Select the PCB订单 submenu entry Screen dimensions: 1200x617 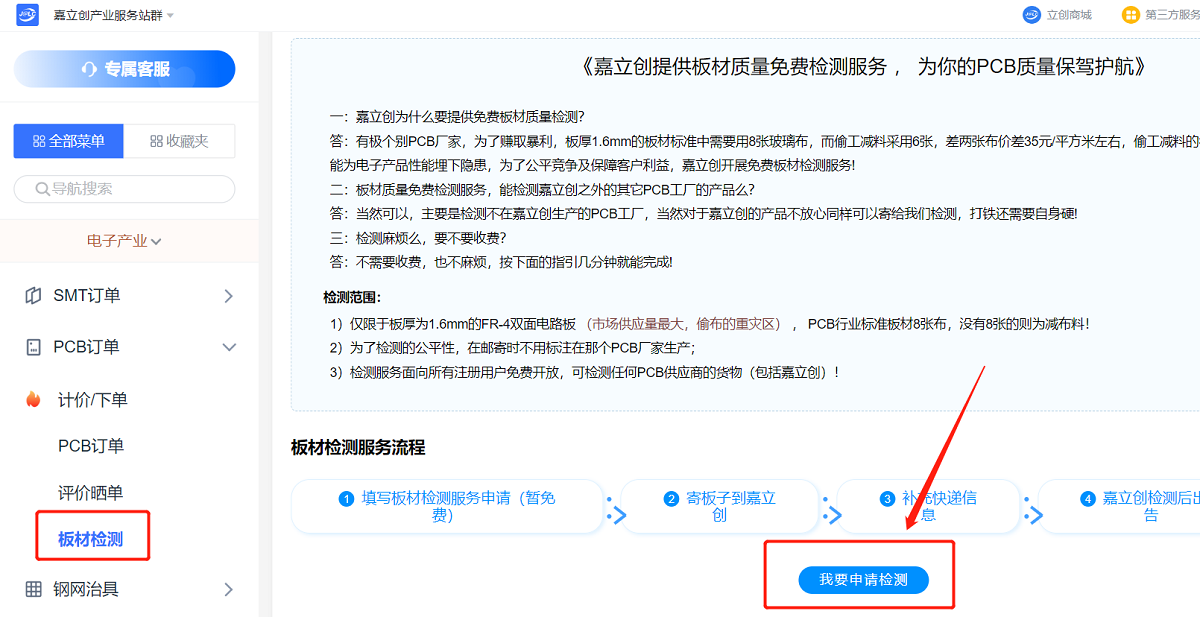[x=91, y=446]
